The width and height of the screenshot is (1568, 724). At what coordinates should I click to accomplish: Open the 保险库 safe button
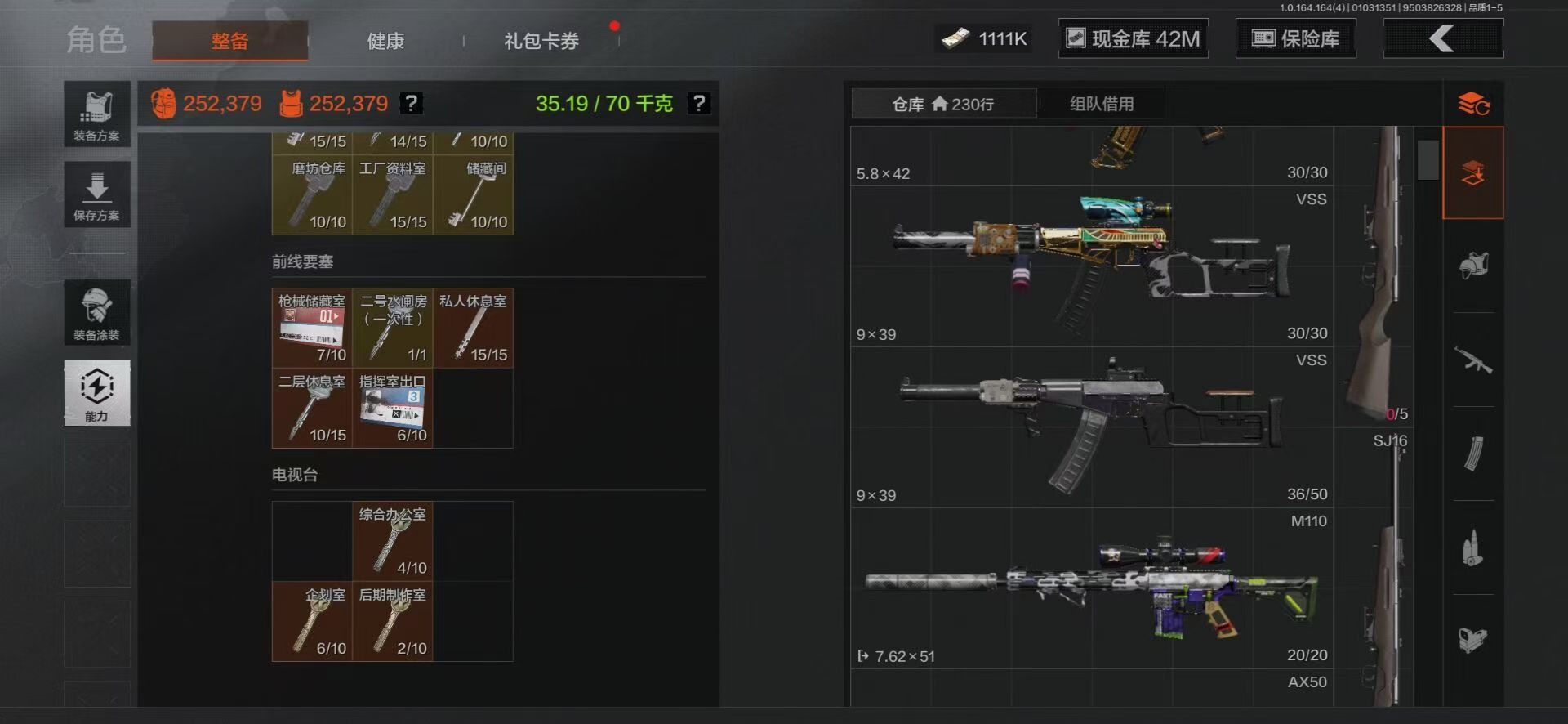click(1296, 38)
